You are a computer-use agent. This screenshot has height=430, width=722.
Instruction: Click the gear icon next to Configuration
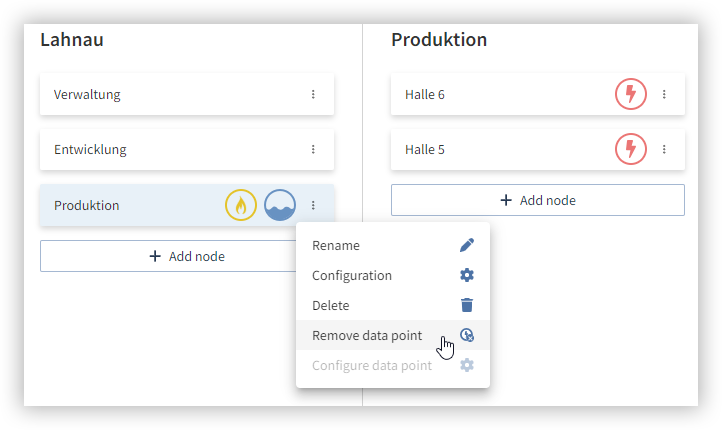(x=466, y=275)
